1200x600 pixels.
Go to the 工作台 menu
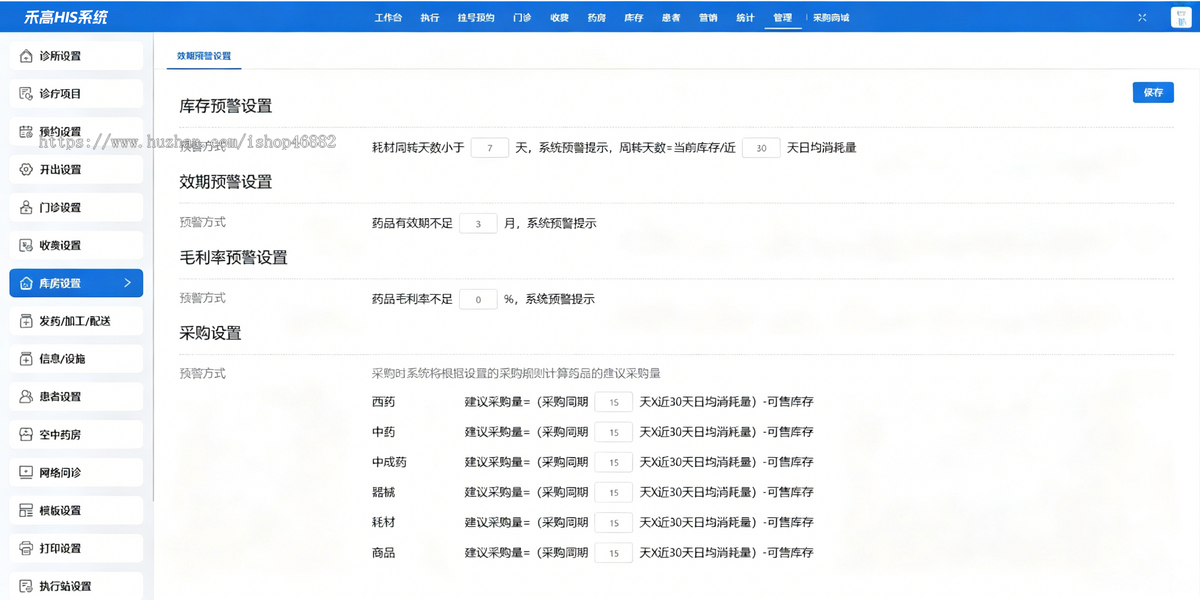[x=388, y=18]
